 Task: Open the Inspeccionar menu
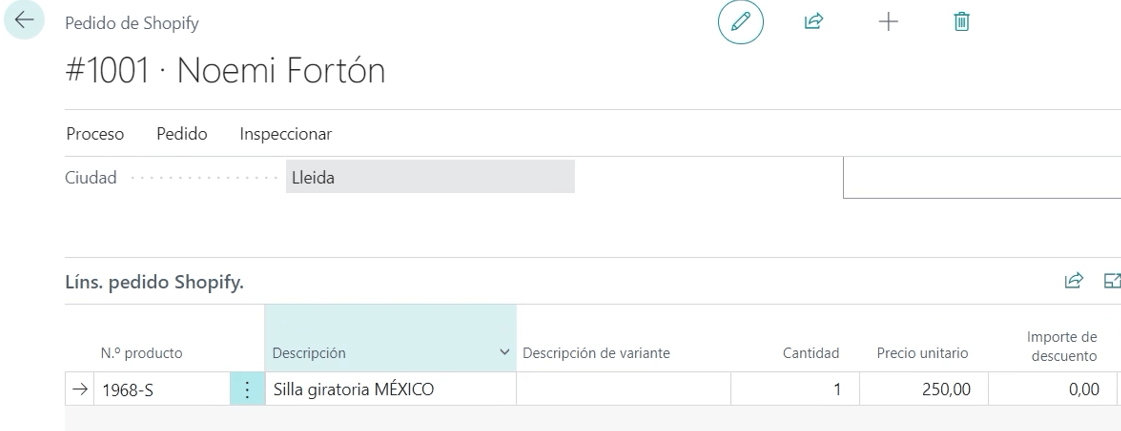pyautogui.click(x=286, y=133)
